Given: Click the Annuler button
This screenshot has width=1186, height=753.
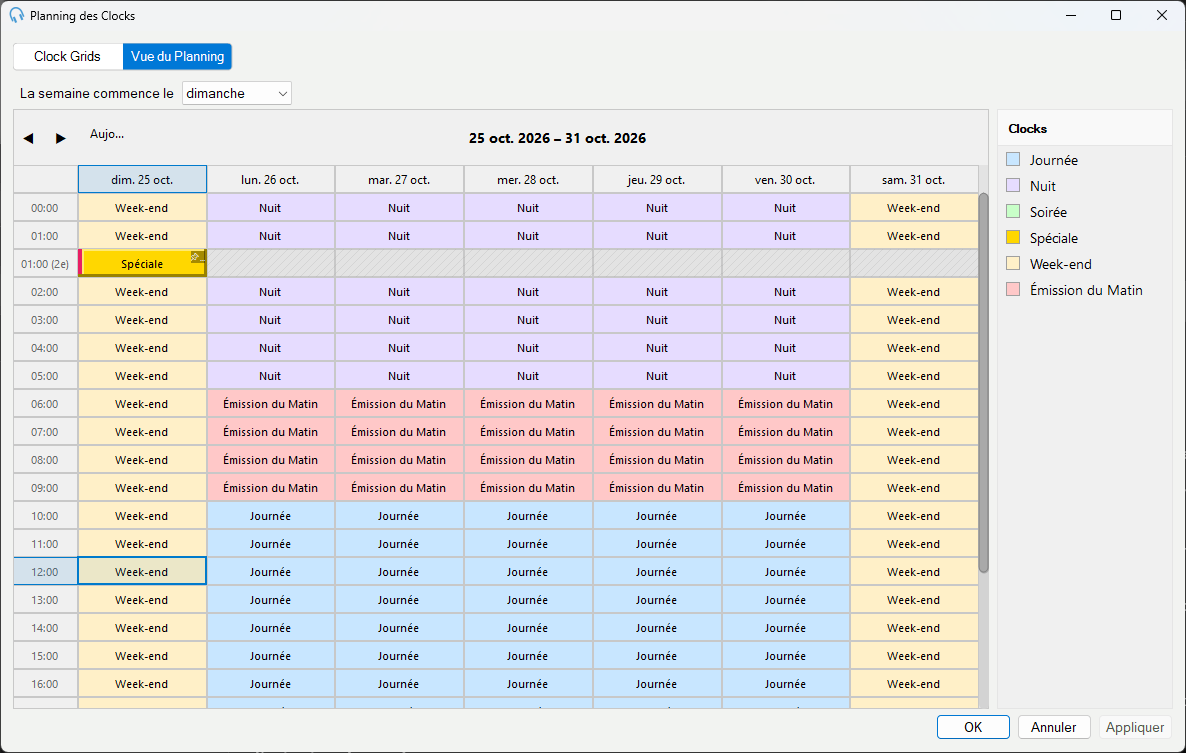Looking at the screenshot, I should click(x=1053, y=727).
